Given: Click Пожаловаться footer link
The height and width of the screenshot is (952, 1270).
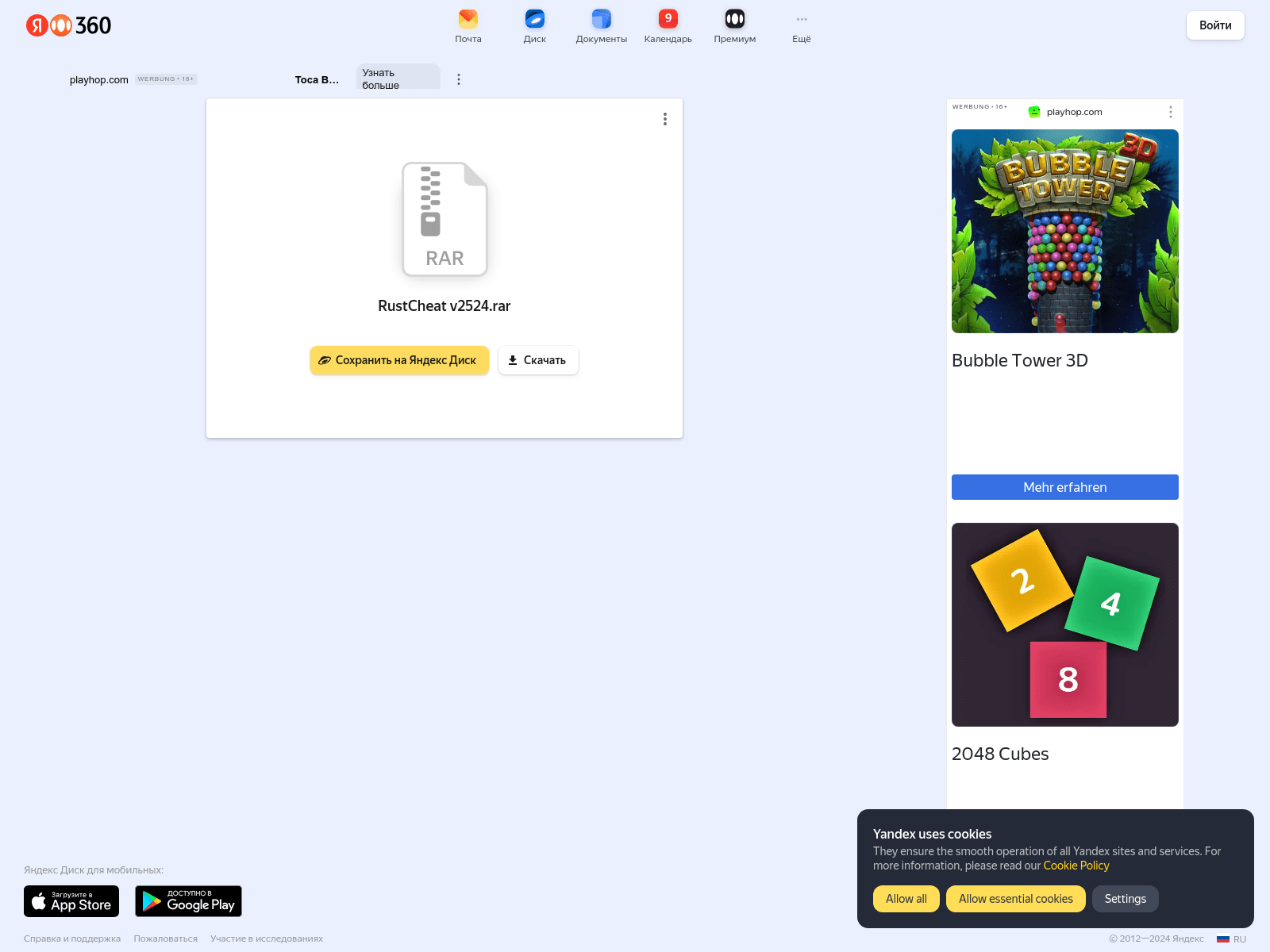Looking at the screenshot, I should coord(166,939).
